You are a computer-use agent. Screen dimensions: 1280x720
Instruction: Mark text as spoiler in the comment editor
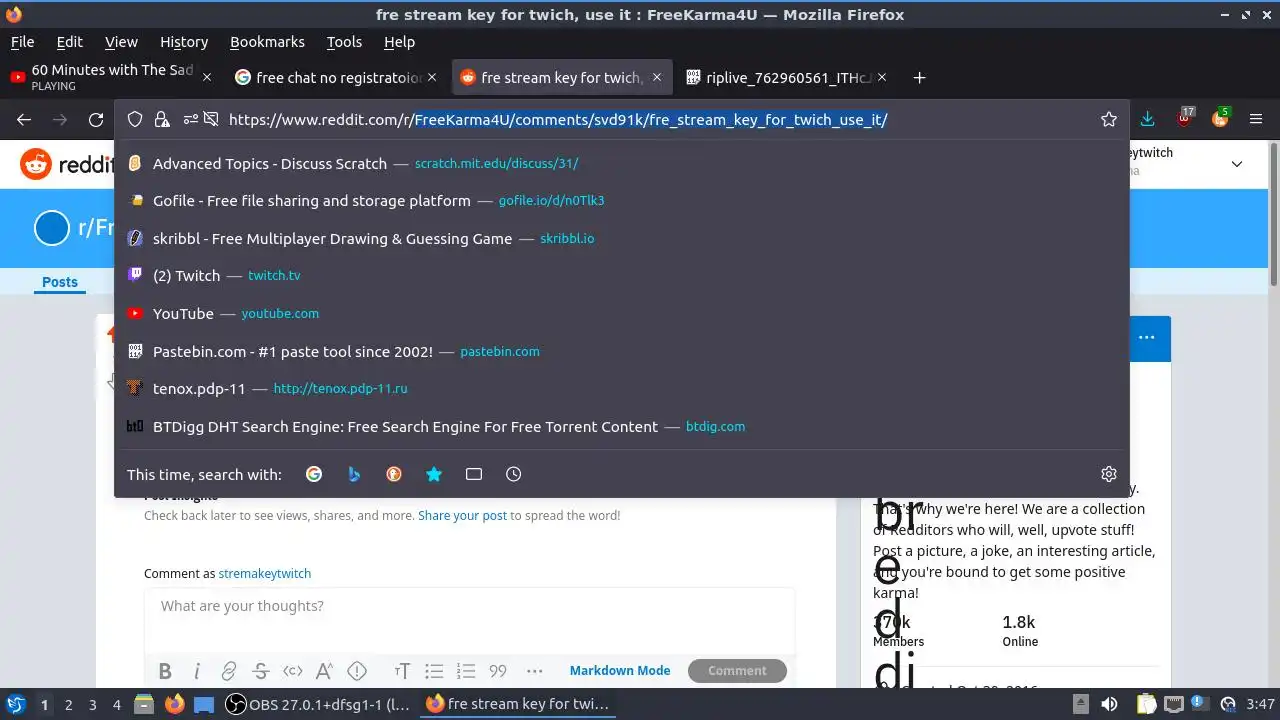click(357, 671)
